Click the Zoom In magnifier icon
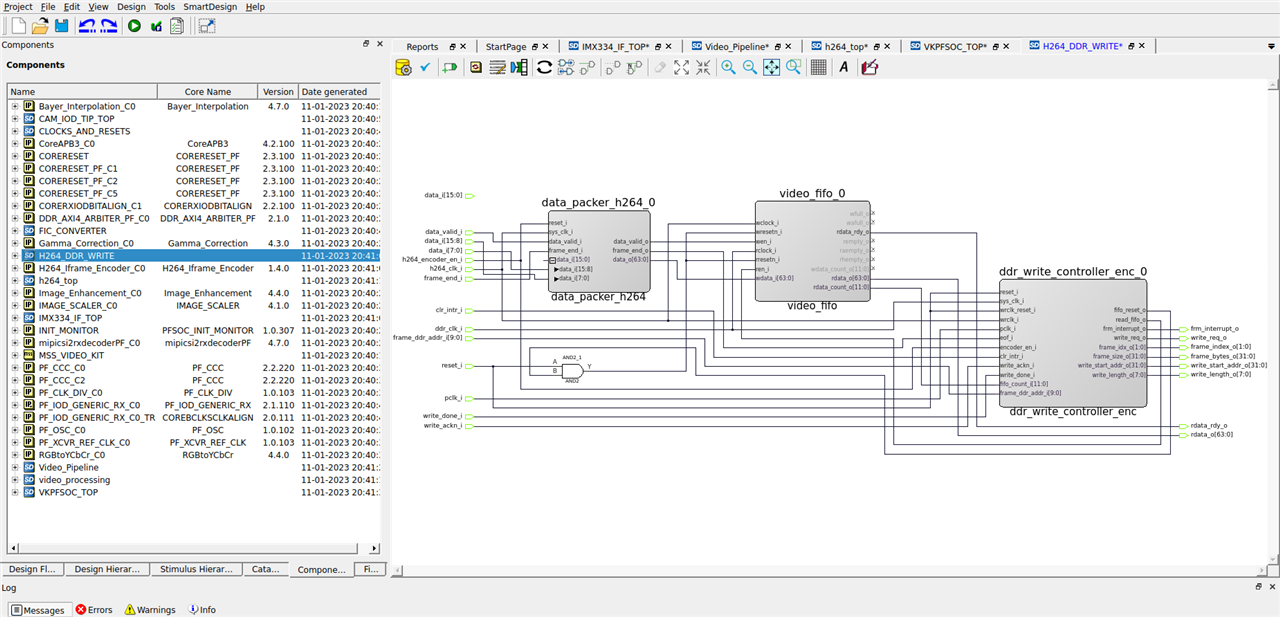The image size is (1280, 617). pos(728,67)
